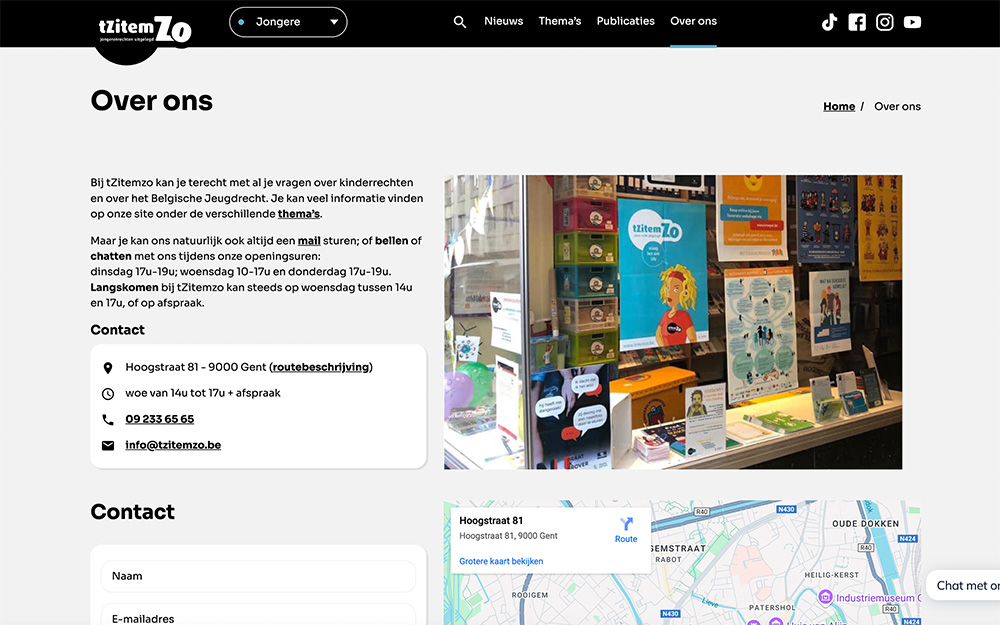Click the envelope icon beside the email address
This screenshot has height=625, width=1000.
[108, 446]
